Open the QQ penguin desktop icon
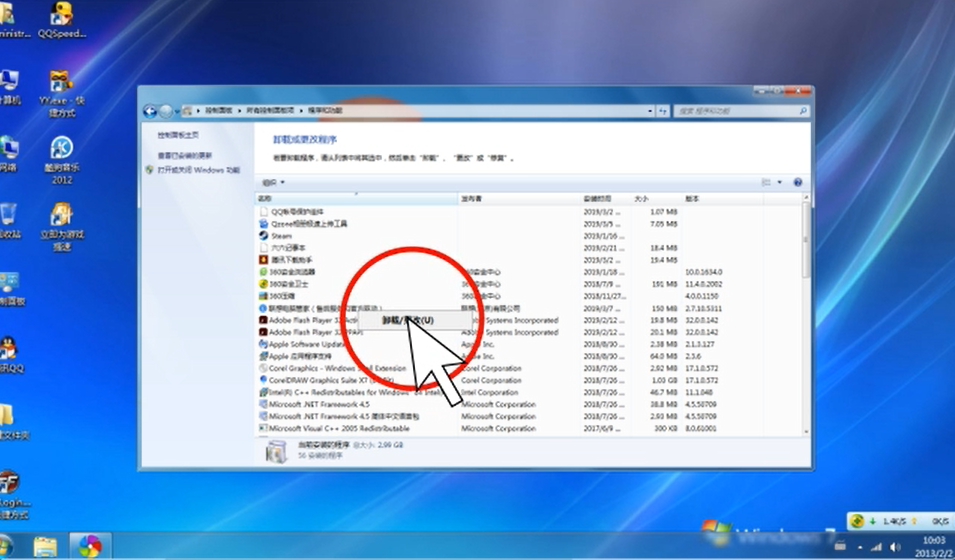 pyautogui.click(x=9, y=355)
